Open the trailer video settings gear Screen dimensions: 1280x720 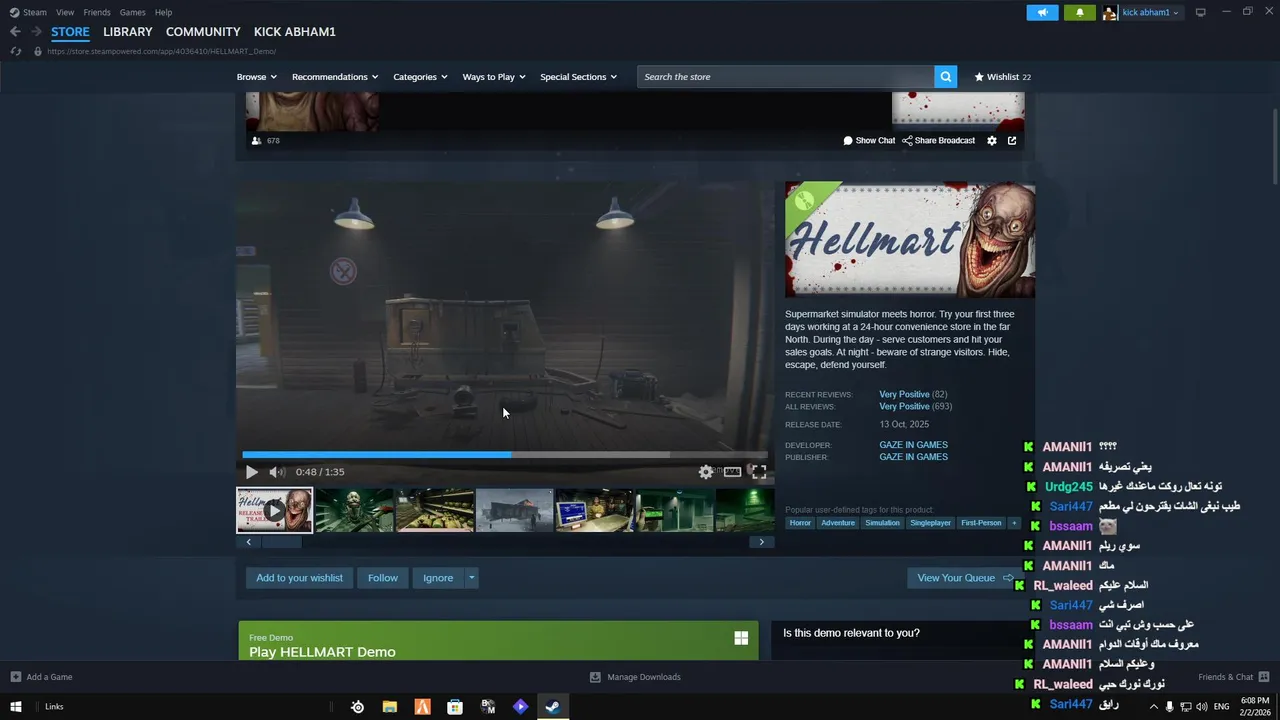point(706,472)
